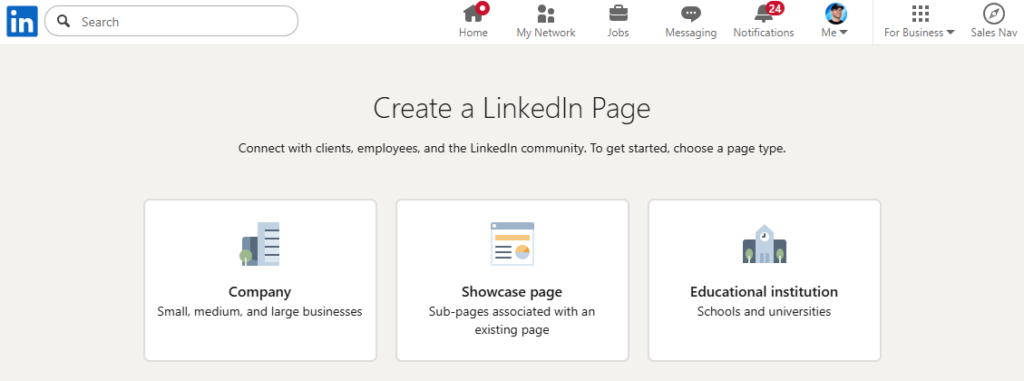Viewport: 1024px width, 381px height.
Task: Click the profile avatar photo
Action: [x=836, y=14]
